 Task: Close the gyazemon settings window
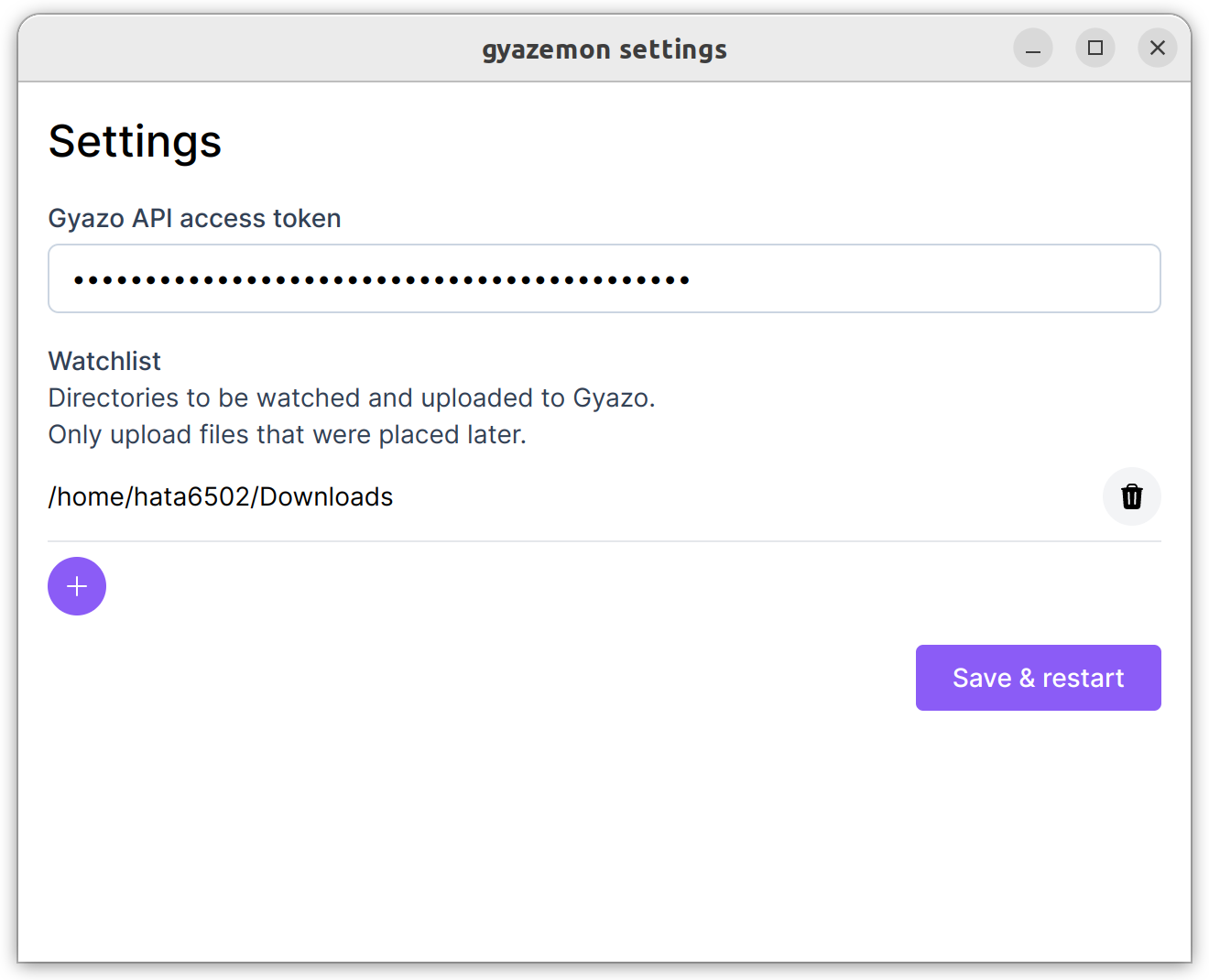[x=1157, y=49]
